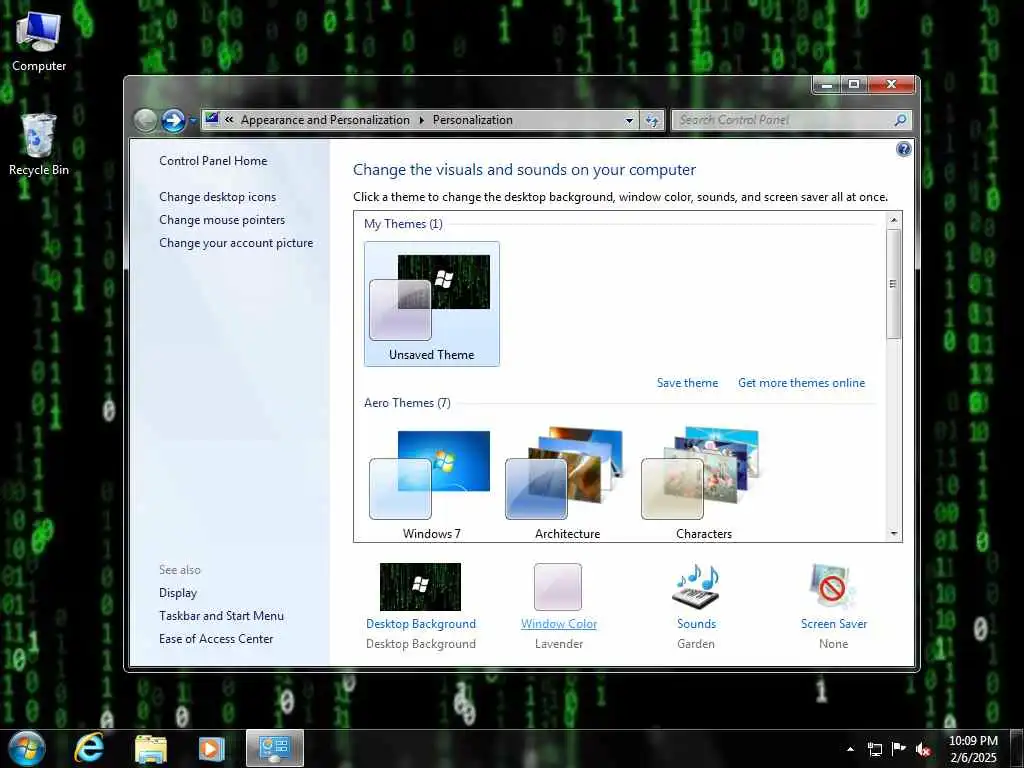Open Change your account picture link
The image size is (1024, 768).
point(236,243)
